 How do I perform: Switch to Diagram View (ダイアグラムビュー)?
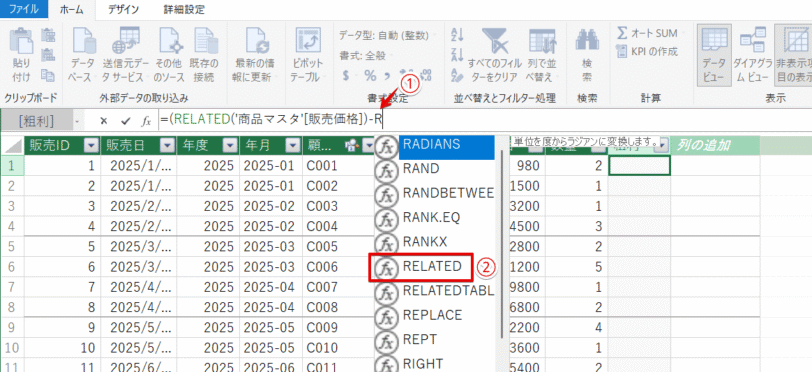tap(751, 54)
